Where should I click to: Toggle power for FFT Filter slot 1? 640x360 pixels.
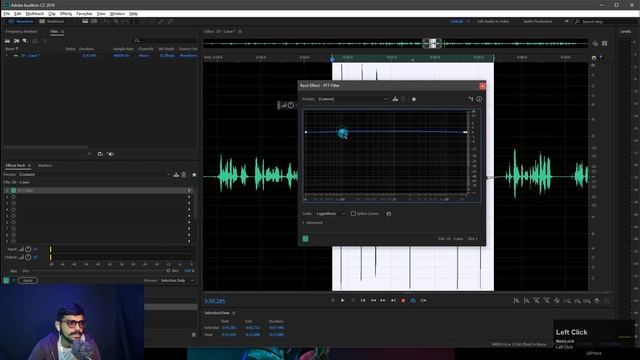coord(13,190)
